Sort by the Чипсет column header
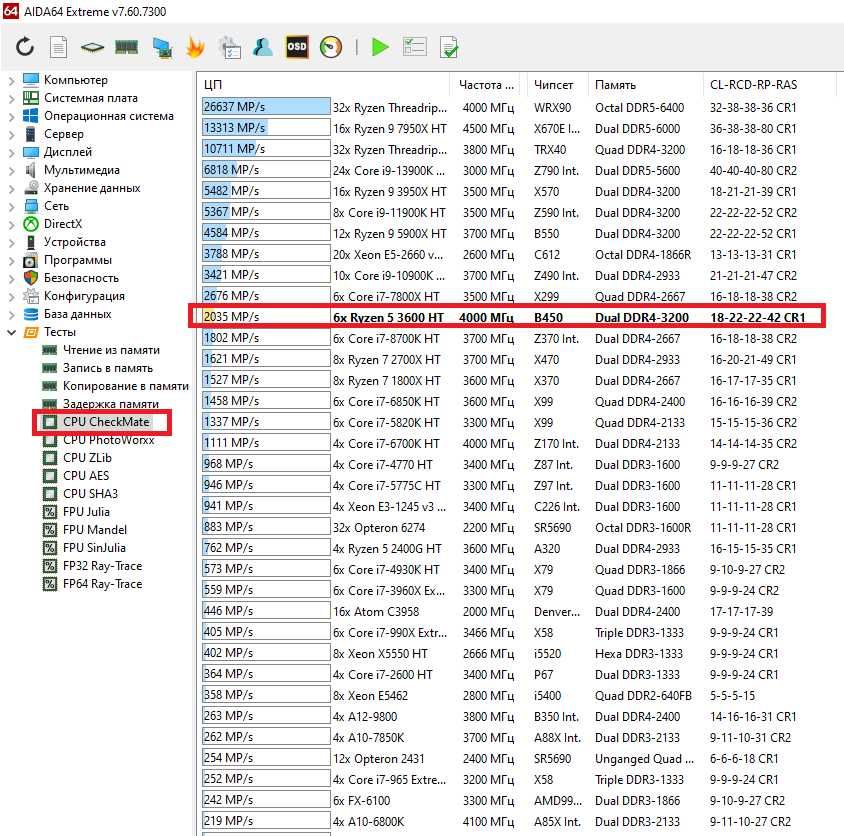The height and width of the screenshot is (836, 844). (557, 85)
